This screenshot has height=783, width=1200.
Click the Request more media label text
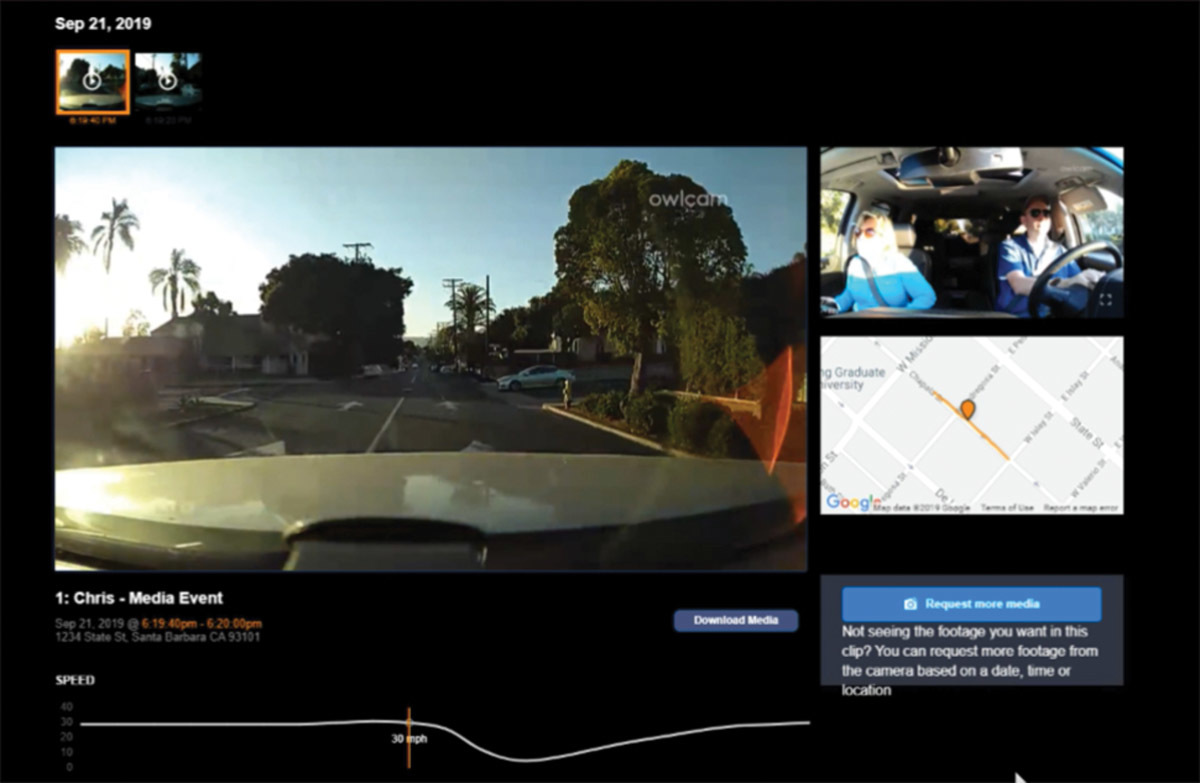pyautogui.click(x=982, y=604)
